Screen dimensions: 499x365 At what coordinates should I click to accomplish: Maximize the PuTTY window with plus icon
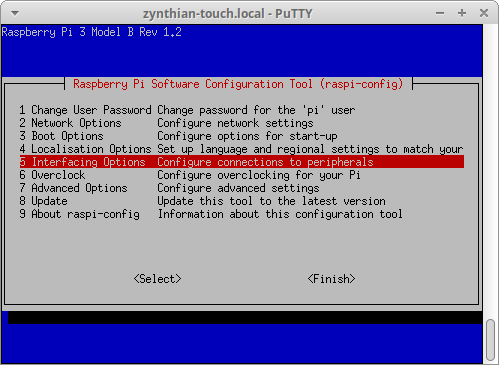pos(462,13)
